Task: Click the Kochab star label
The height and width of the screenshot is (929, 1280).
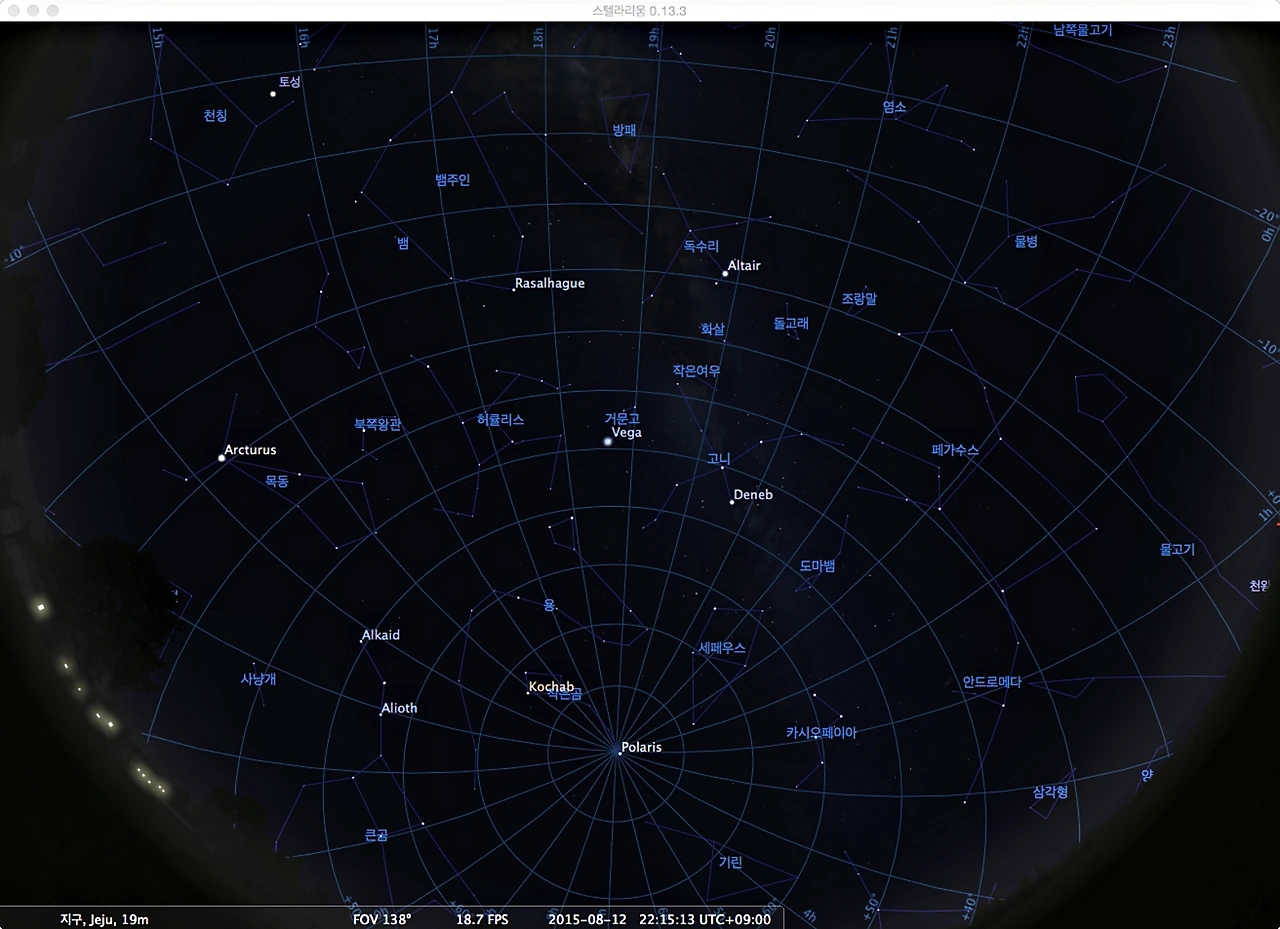Action: pyautogui.click(x=552, y=687)
